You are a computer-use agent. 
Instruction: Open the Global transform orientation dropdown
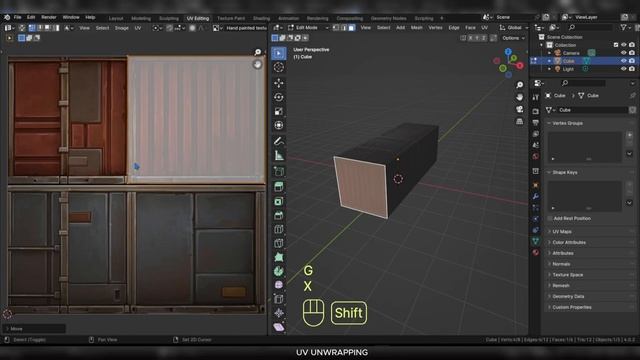pos(513,28)
